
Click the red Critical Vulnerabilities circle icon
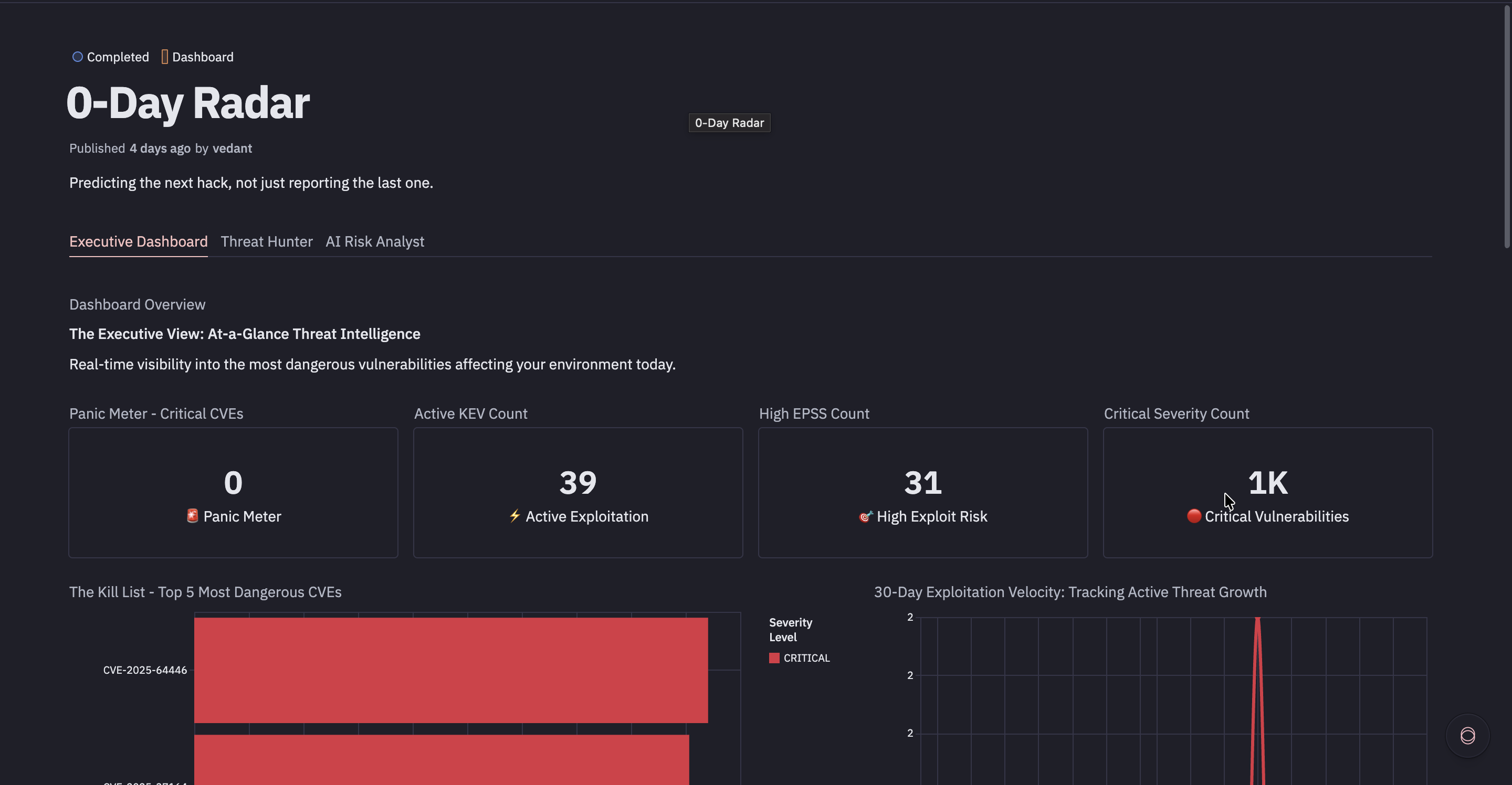(x=1193, y=516)
